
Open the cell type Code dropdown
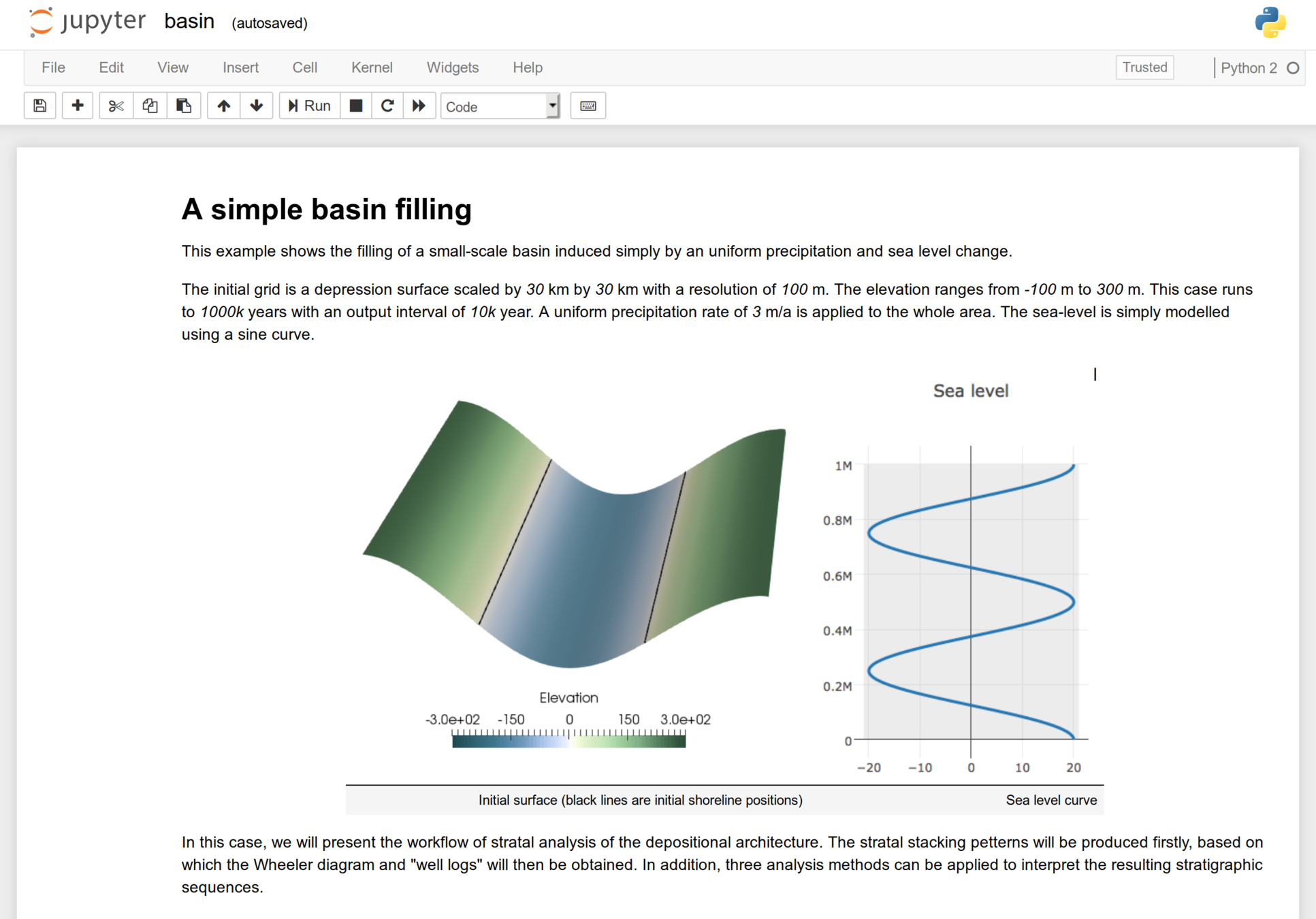(500, 107)
